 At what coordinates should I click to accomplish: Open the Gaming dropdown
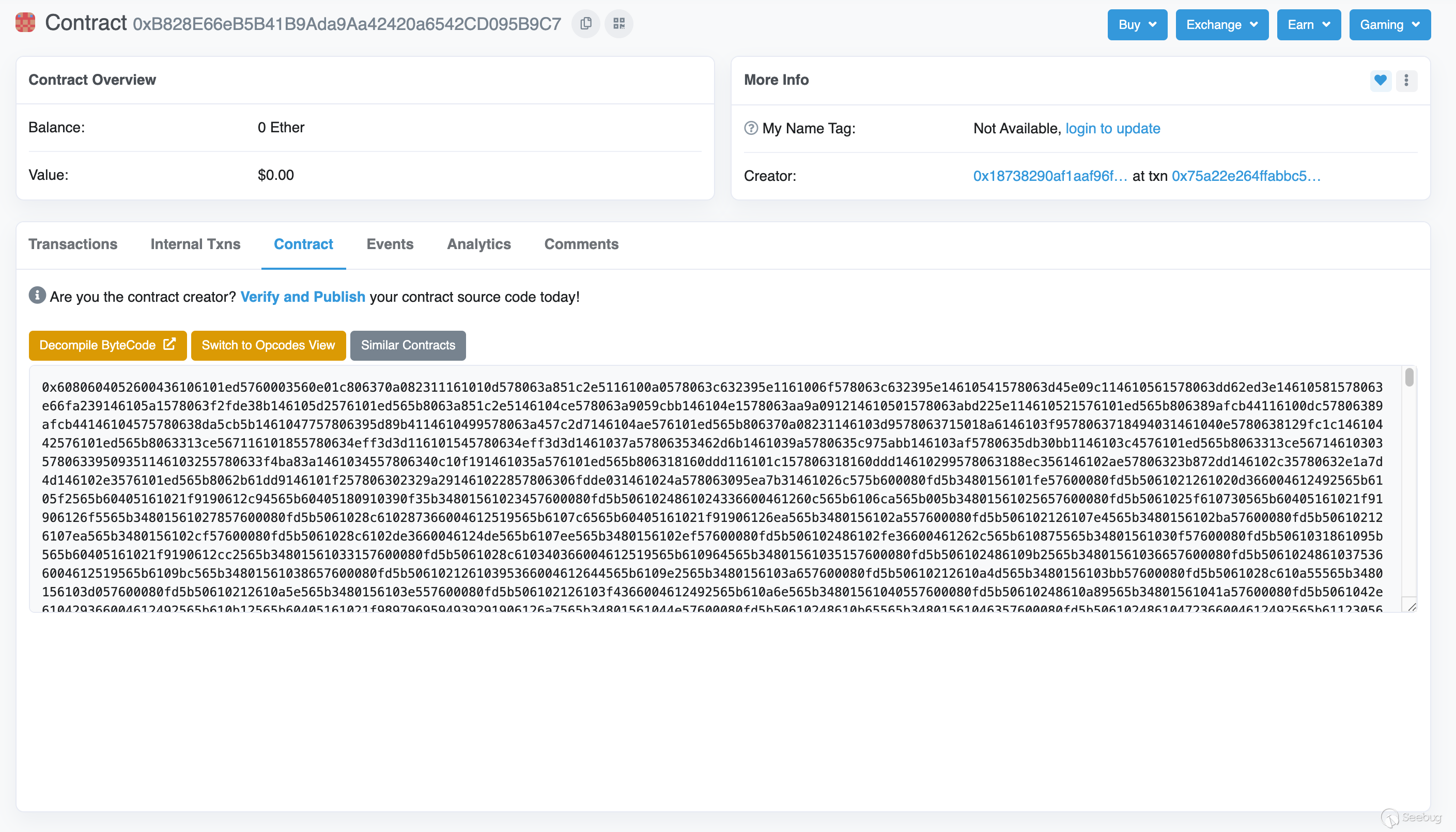[1389, 25]
